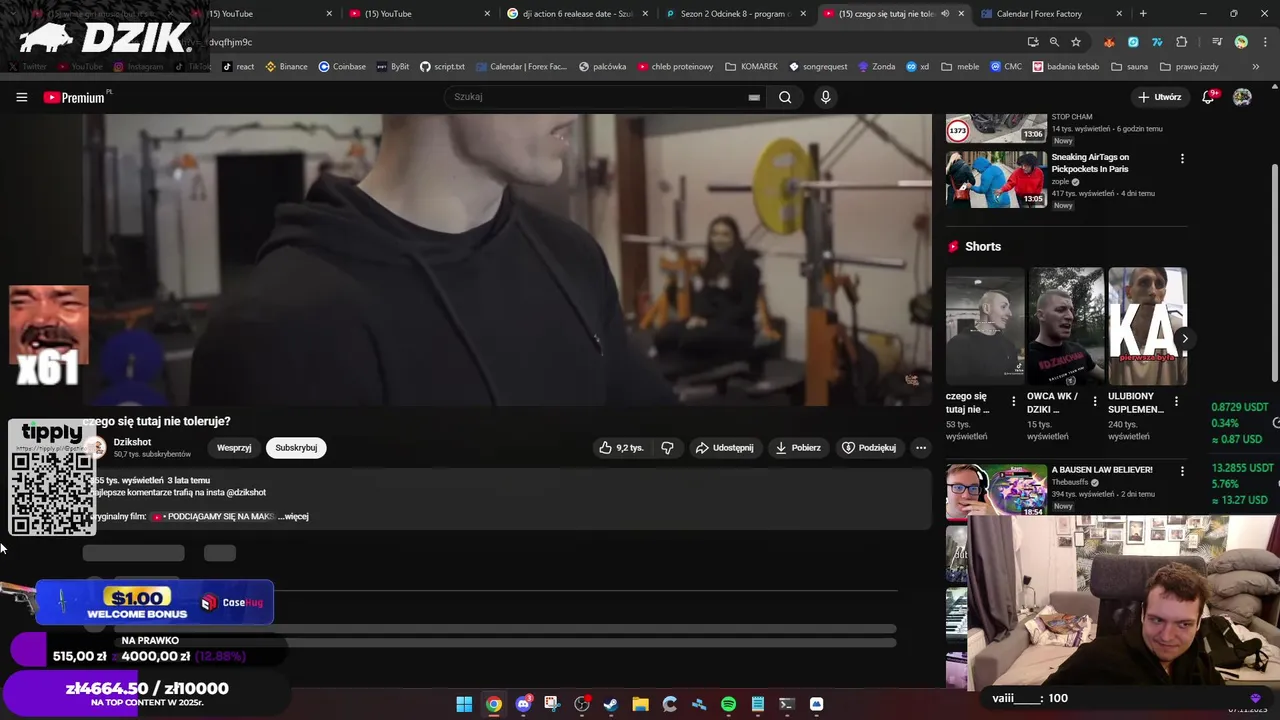Open Chrome from the taskbar
1280x720 pixels.
(x=494, y=704)
